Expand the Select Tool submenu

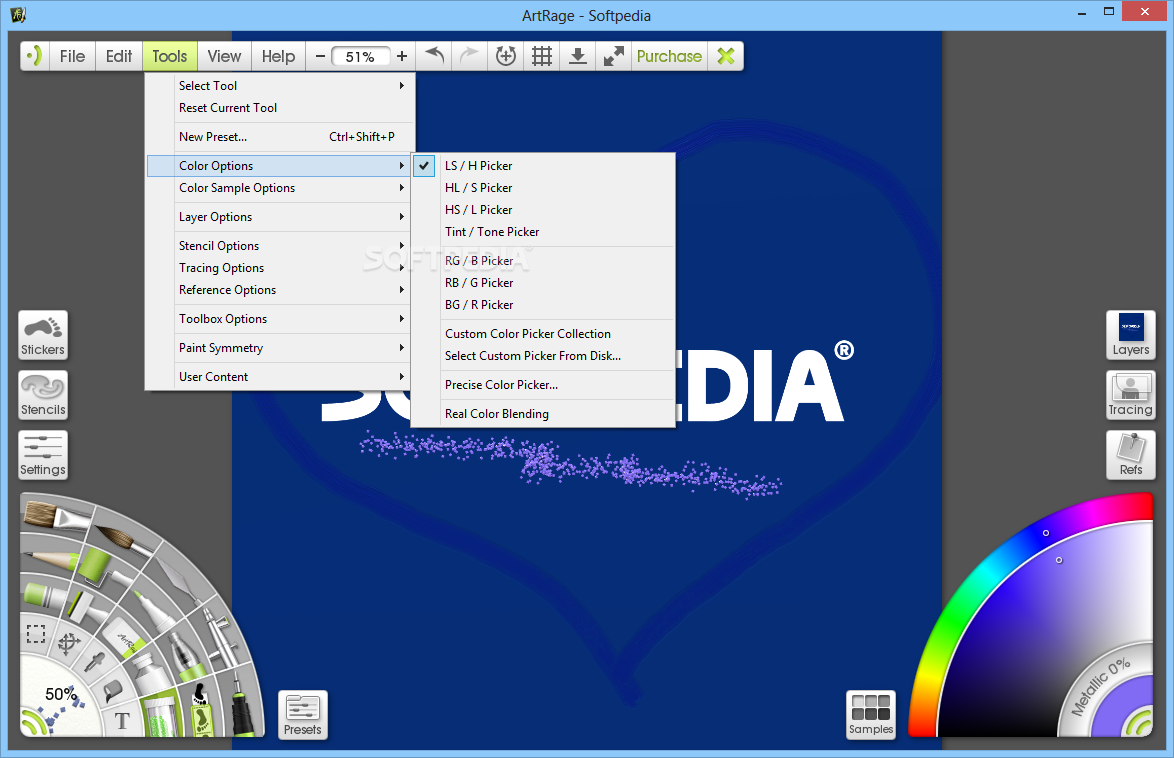pos(280,85)
